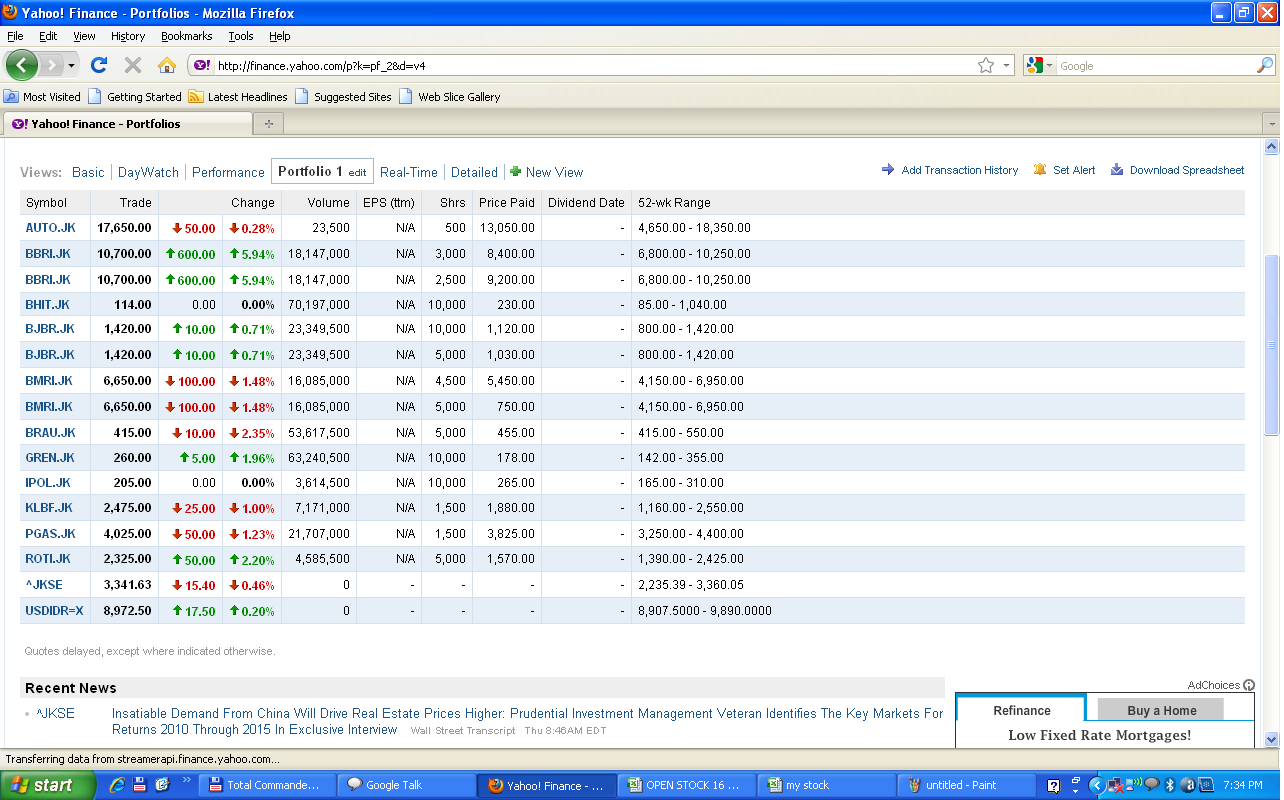Bookmark this page with the star
This screenshot has height=800, width=1284.
986,65
